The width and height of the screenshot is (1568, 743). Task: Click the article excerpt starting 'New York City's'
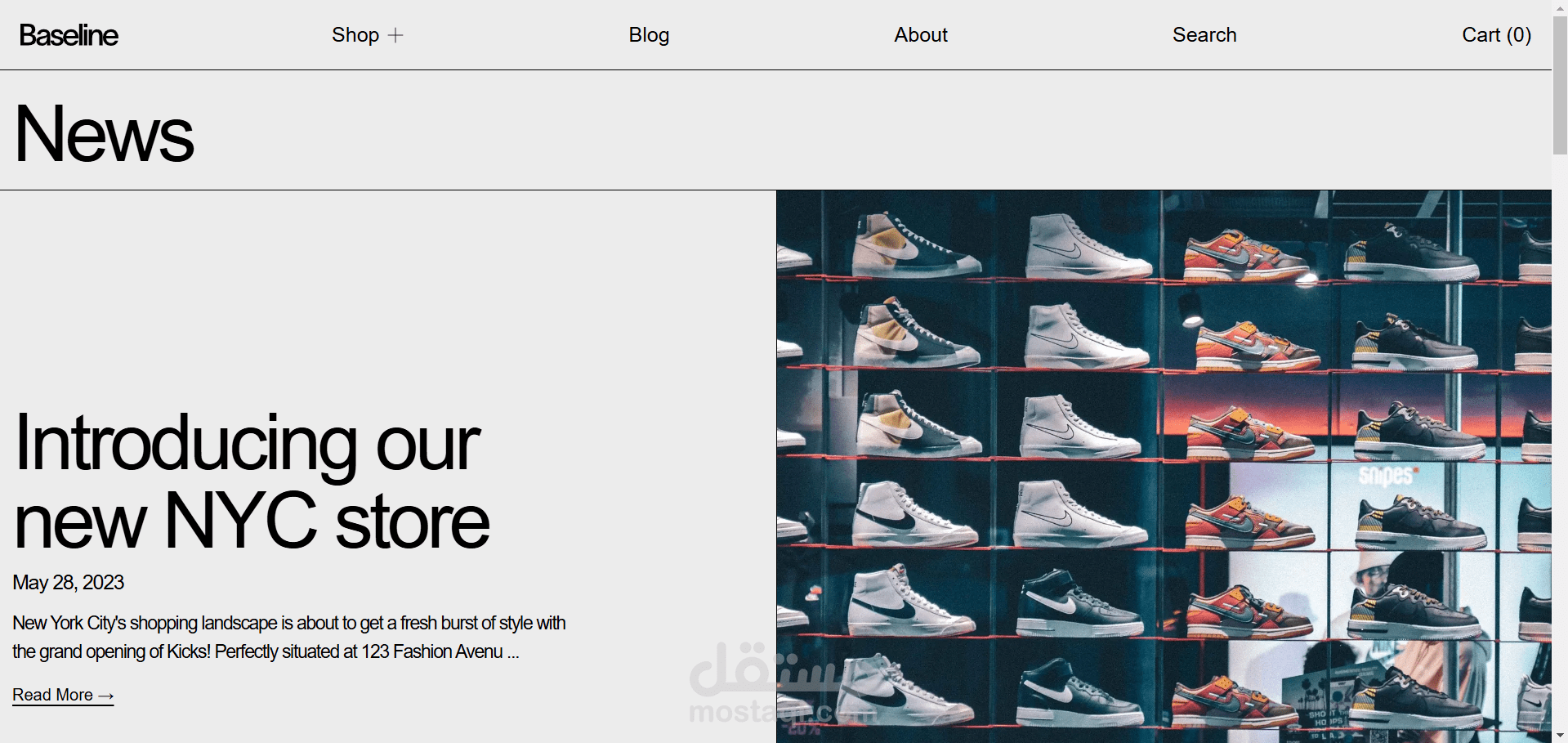[x=289, y=638]
